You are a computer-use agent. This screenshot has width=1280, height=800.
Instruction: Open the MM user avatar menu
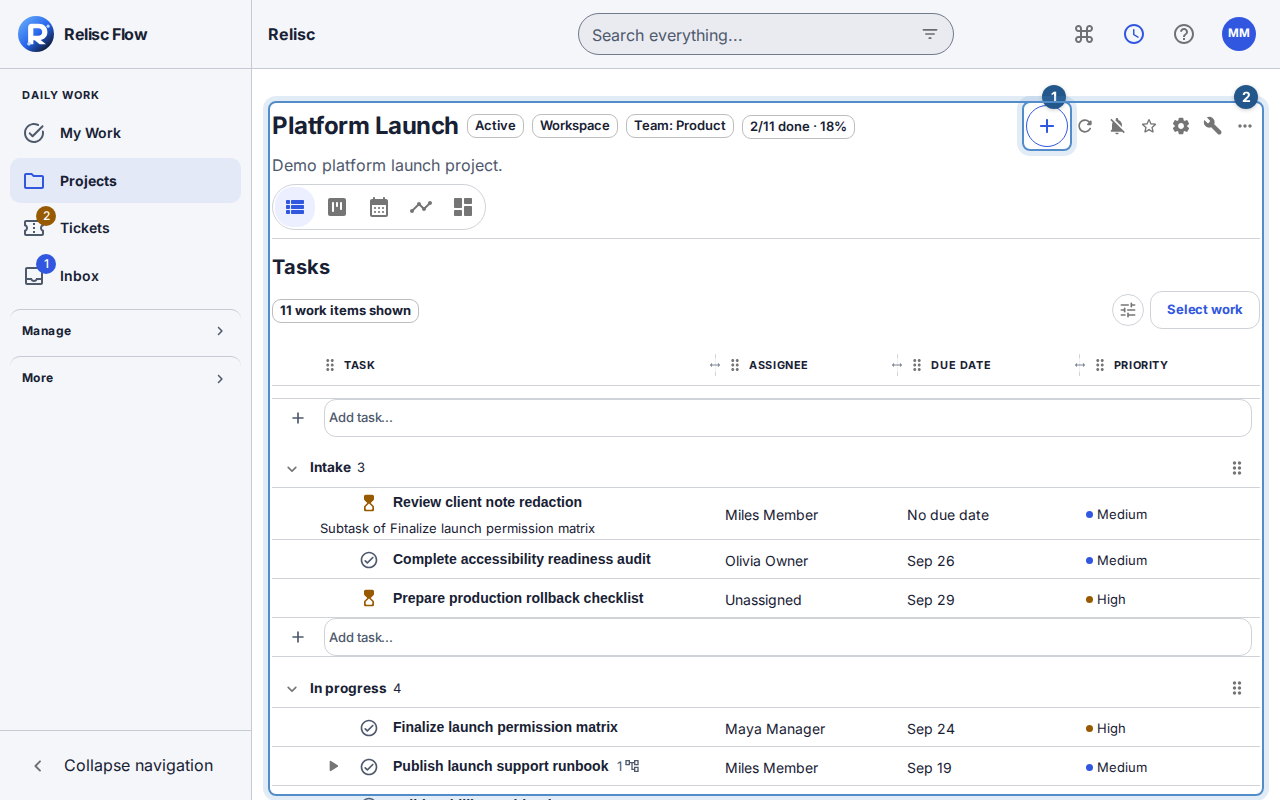point(1239,34)
